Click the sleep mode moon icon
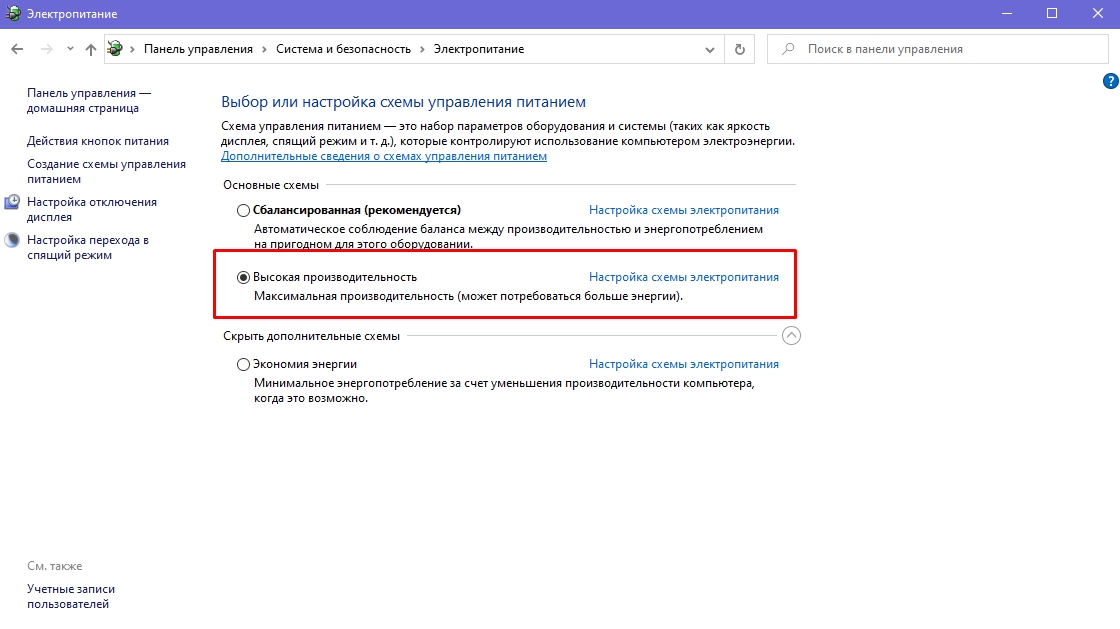The width and height of the screenshot is (1120, 629). tap(12, 241)
